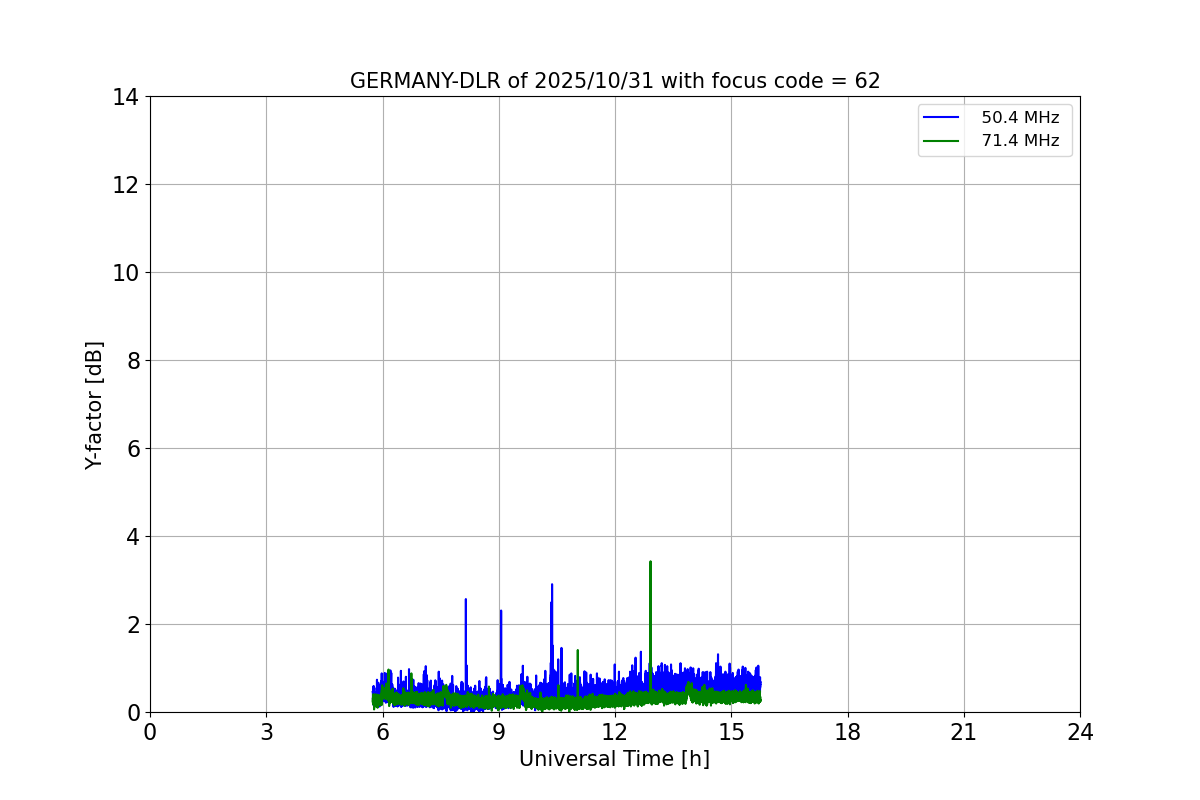
Task: Click the x-axis tick label "18"
Action: click(848, 732)
